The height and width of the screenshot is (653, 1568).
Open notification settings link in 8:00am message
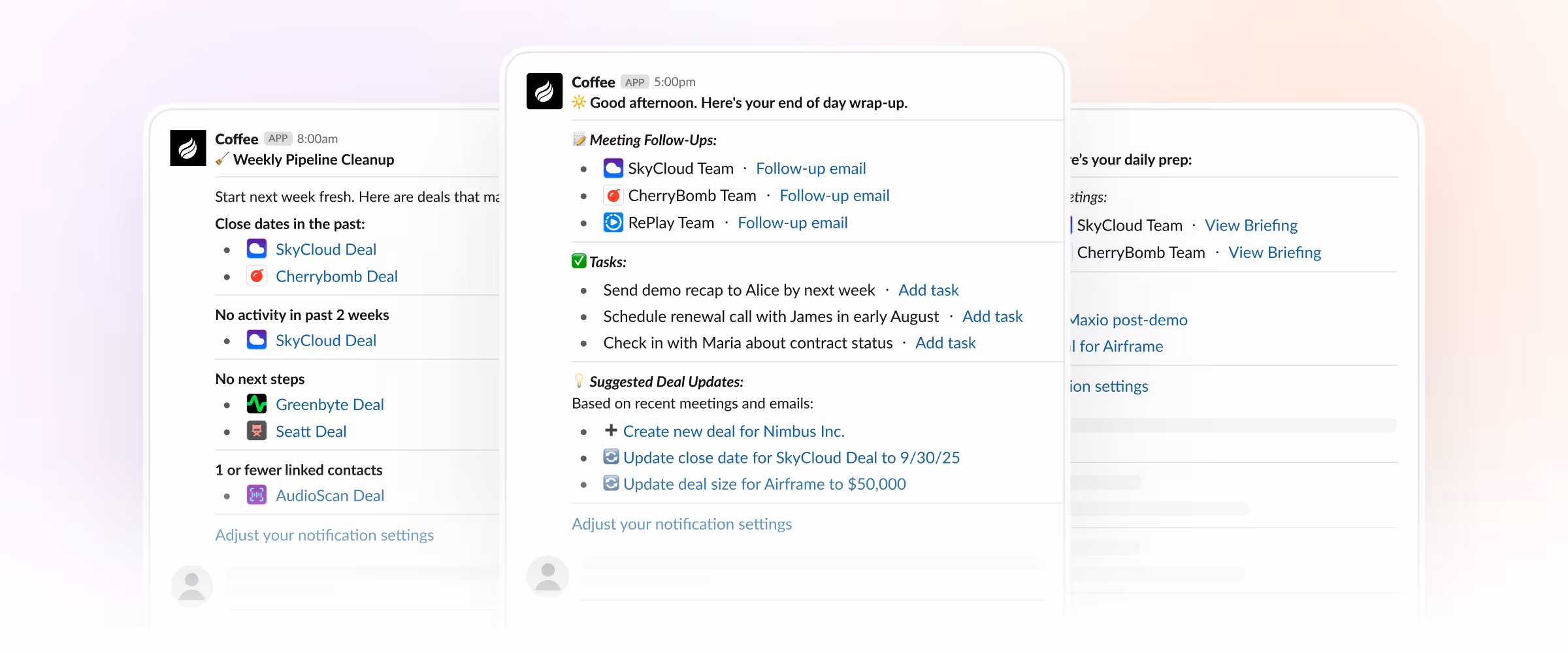pyautogui.click(x=325, y=535)
